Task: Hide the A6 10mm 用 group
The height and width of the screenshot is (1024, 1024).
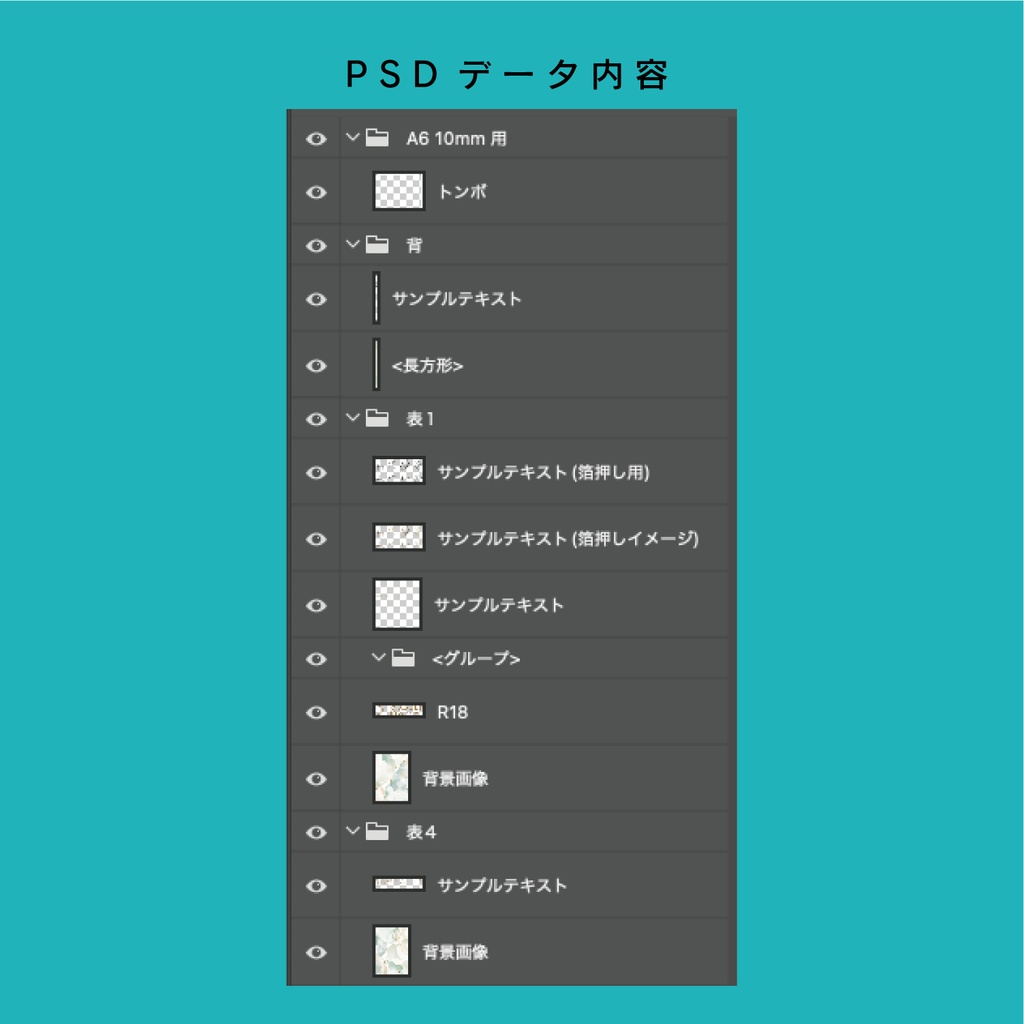Action: tap(316, 138)
